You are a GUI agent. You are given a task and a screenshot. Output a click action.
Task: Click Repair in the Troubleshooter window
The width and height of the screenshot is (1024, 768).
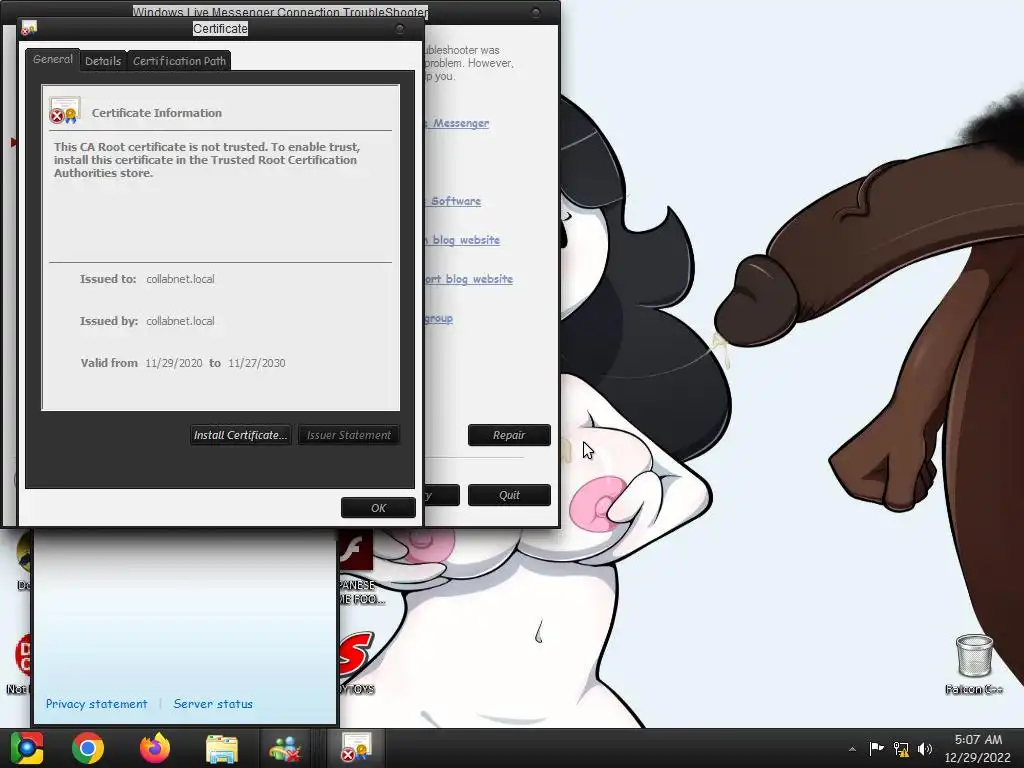(x=509, y=435)
